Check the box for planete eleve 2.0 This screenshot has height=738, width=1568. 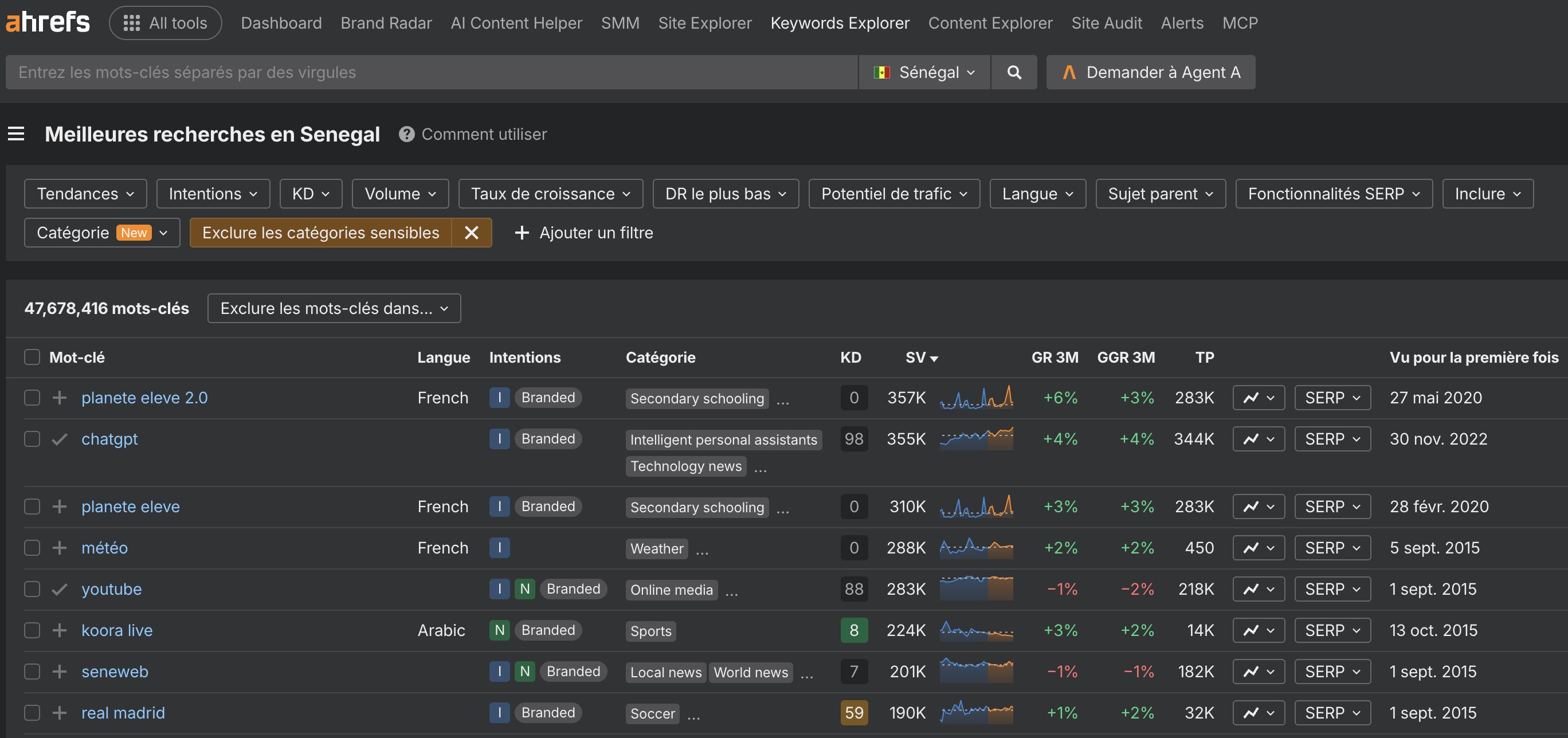[x=32, y=398]
